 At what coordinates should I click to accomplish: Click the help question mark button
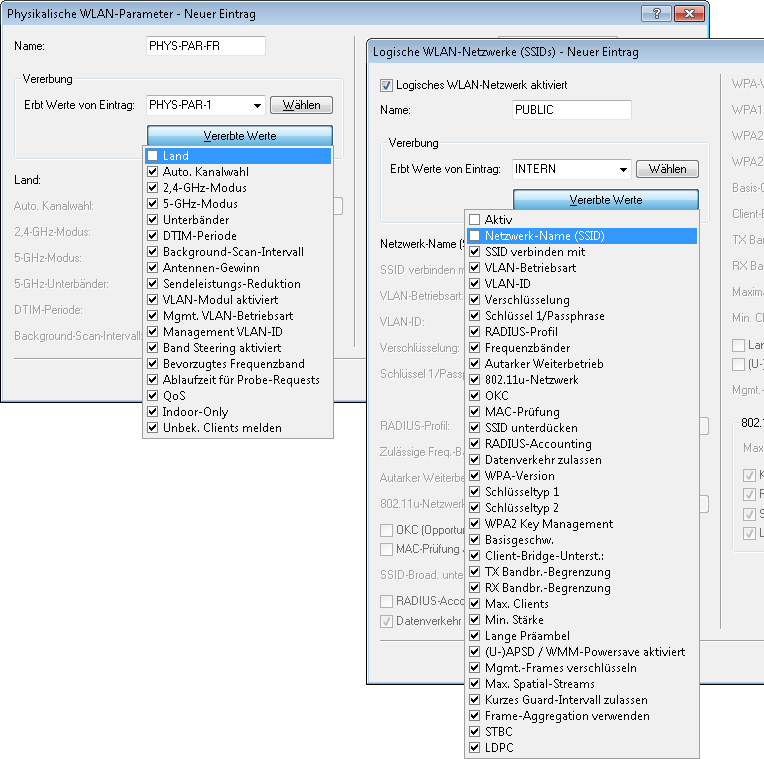coord(655,12)
